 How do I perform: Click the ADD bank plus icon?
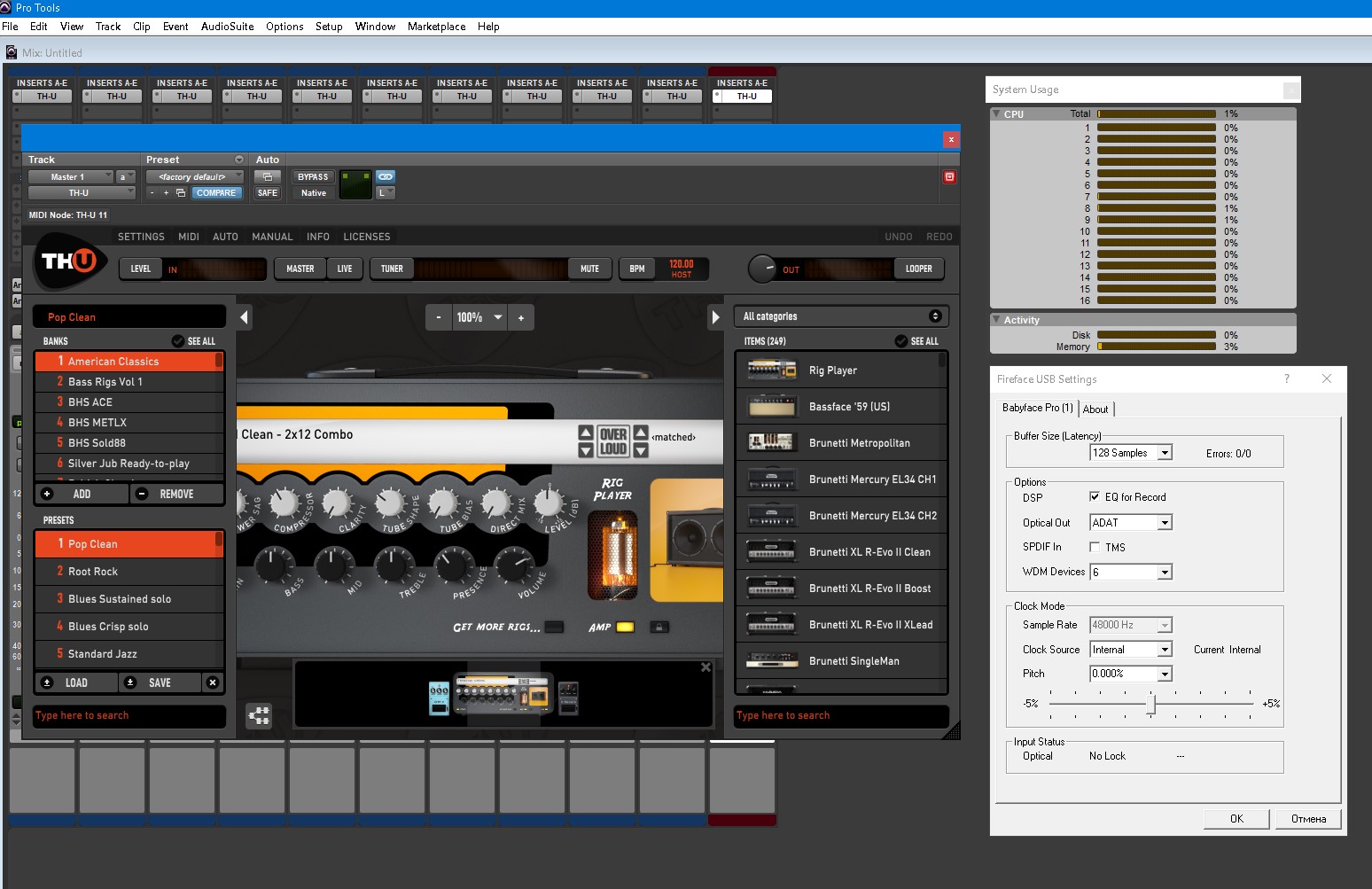(47, 494)
